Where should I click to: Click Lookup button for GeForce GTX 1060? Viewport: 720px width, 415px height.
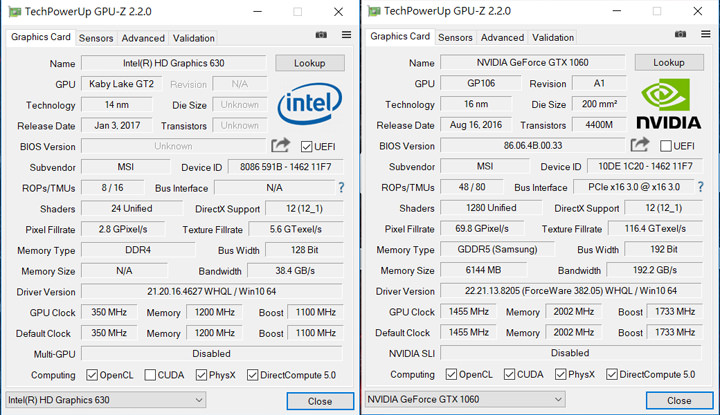point(669,62)
